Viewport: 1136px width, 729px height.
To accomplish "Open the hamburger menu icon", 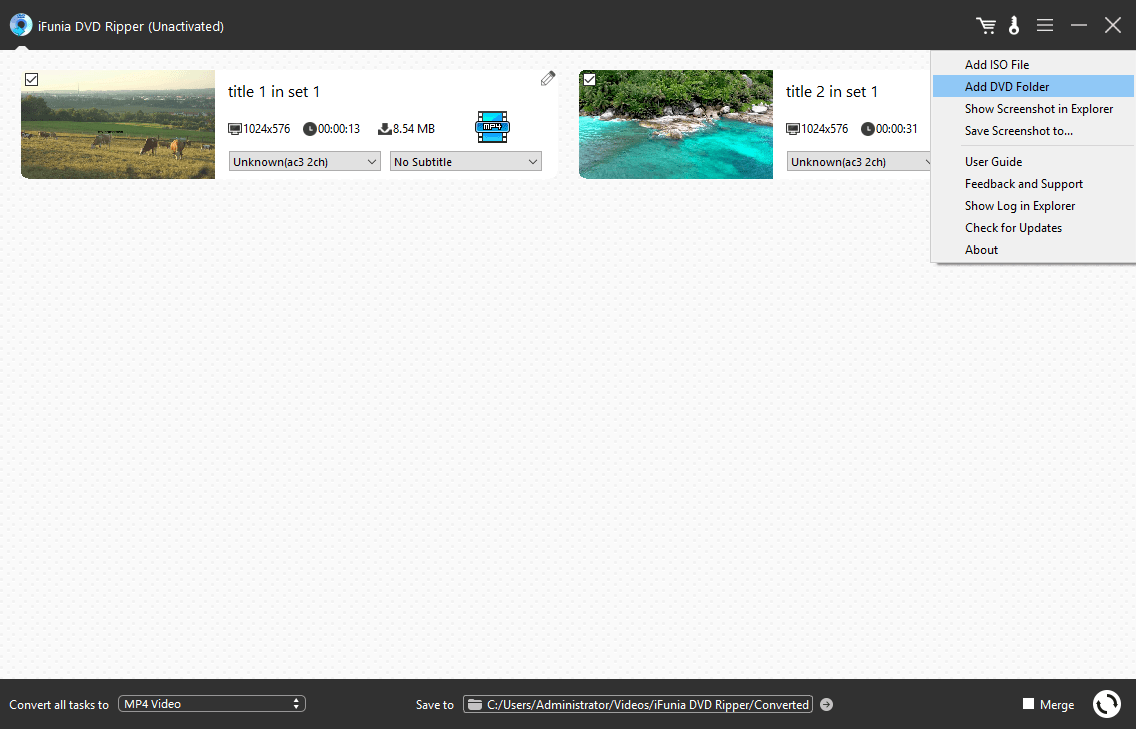I will click(x=1045, y=26).
